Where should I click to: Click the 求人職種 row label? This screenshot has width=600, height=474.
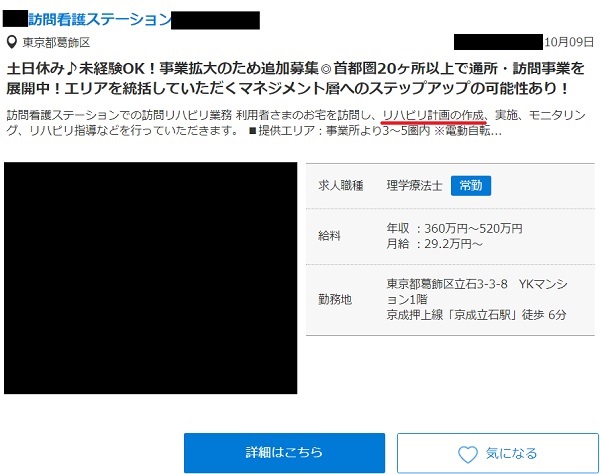340,186
